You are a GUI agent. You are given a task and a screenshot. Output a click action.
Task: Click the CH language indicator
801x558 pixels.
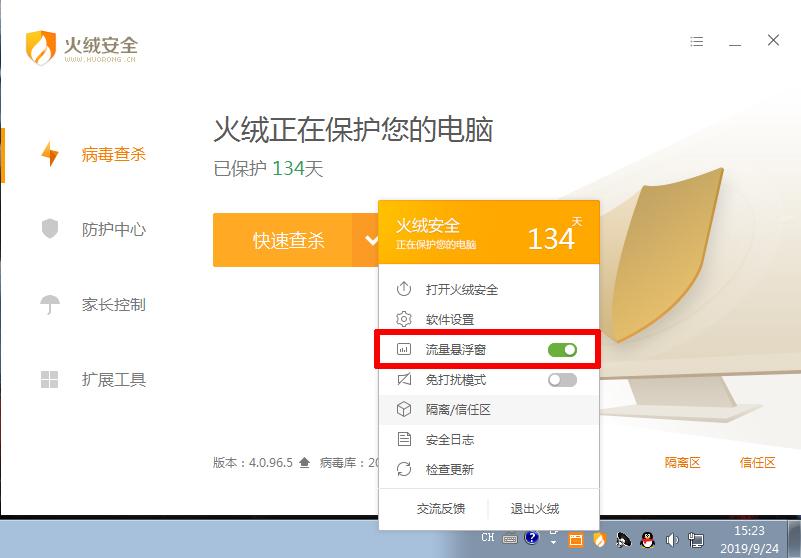(488, 537)
